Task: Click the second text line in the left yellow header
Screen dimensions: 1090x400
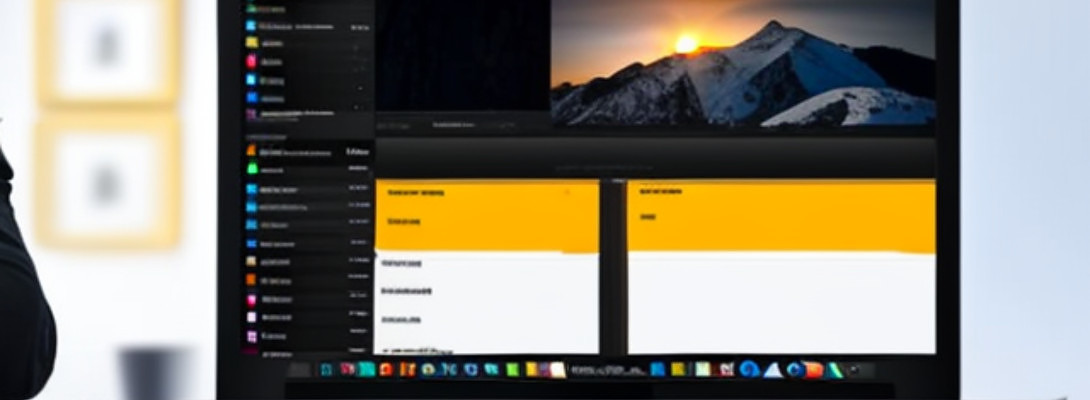Action: pos(404,221)
